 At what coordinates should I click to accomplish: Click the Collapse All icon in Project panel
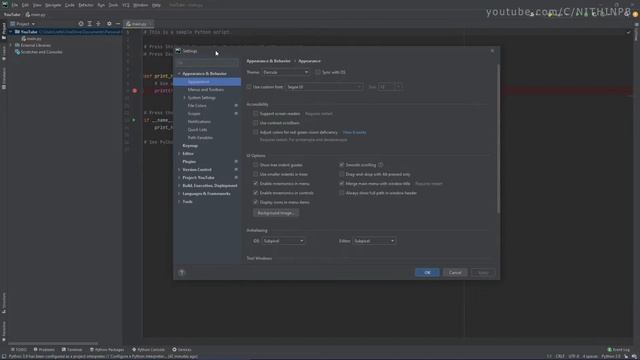98,24
